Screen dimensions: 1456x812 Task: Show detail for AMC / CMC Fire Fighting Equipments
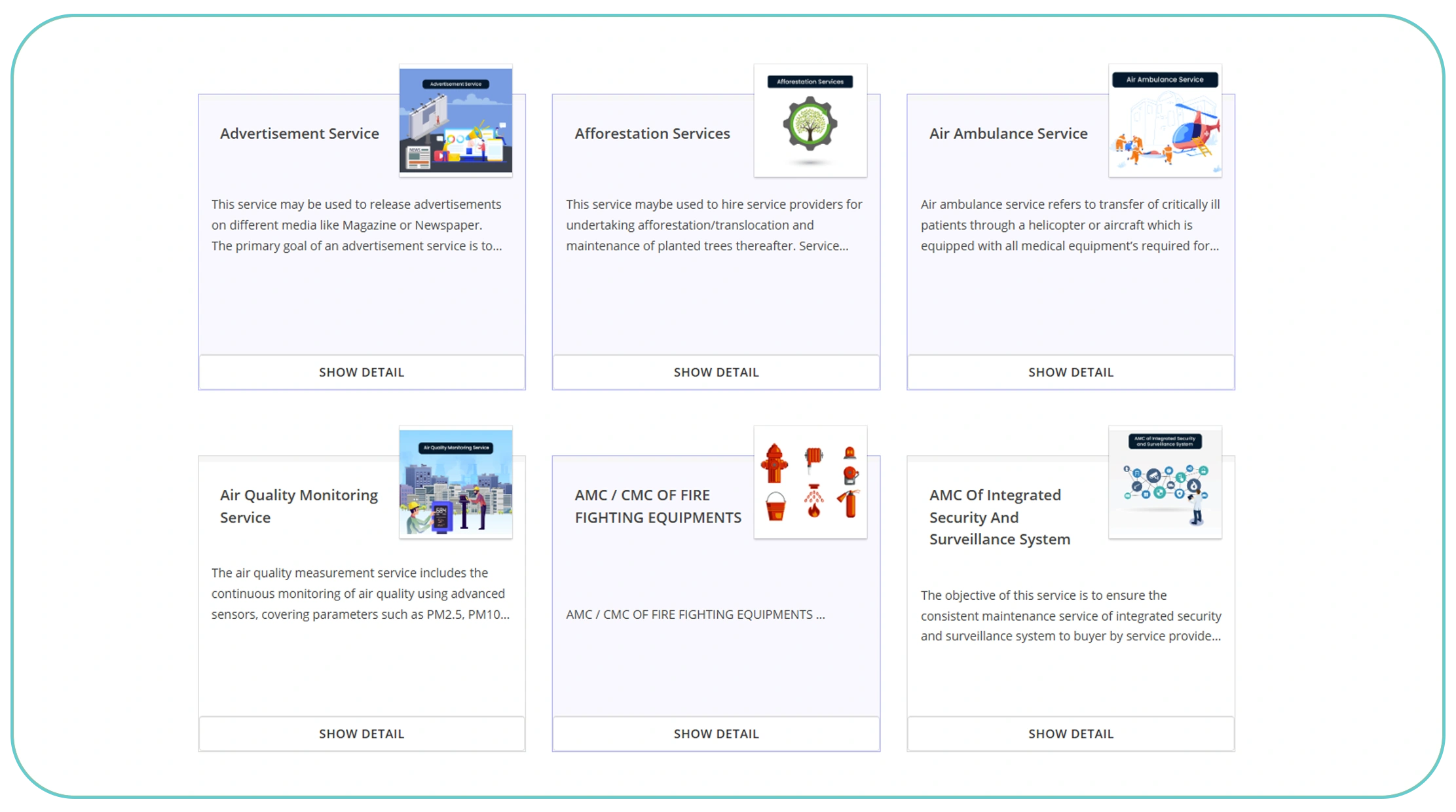[716, 733]
